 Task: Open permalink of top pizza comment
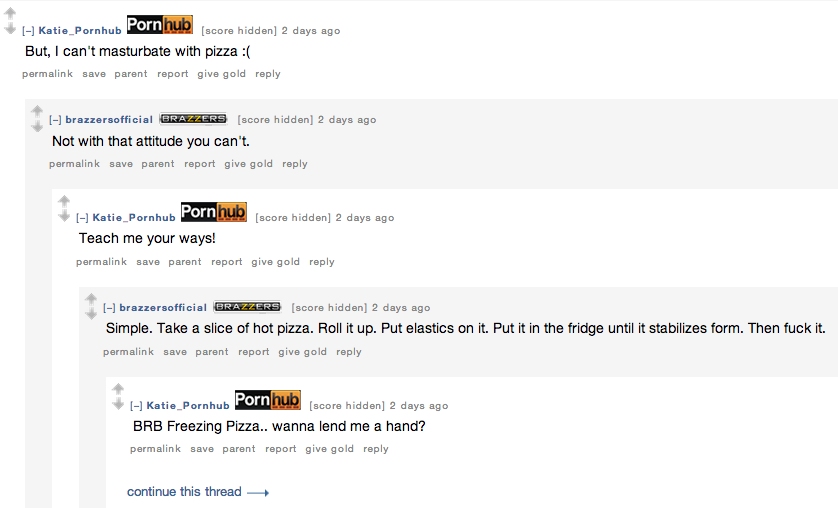[x=47, y=74]
